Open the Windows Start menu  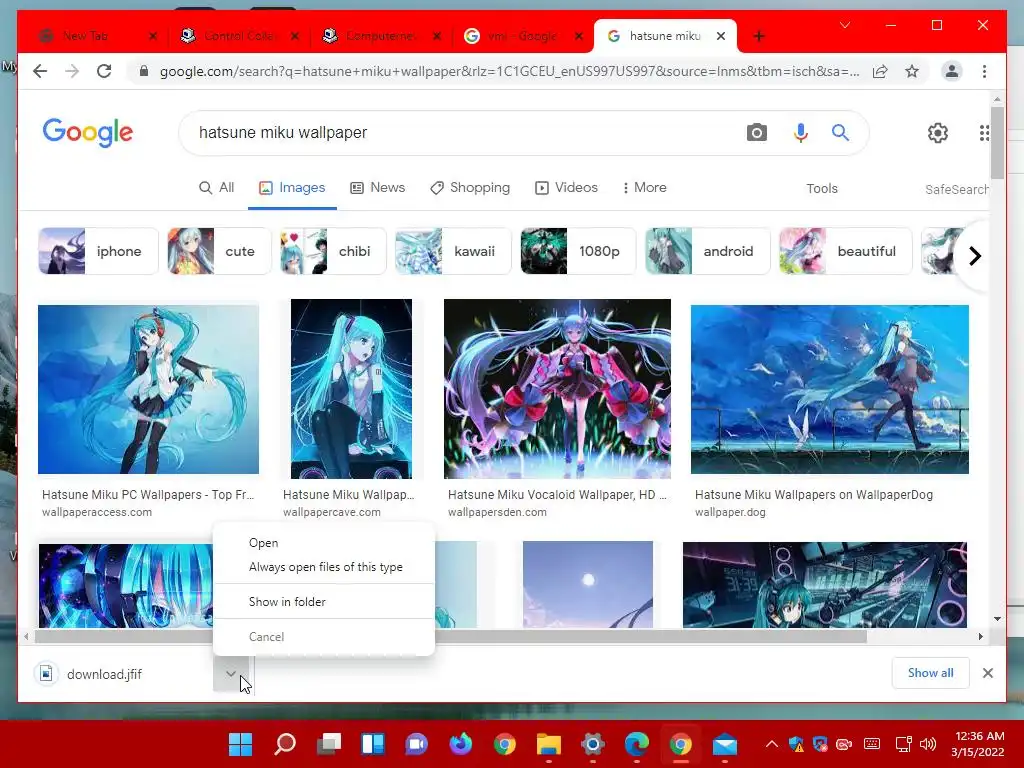coord(240,744)
